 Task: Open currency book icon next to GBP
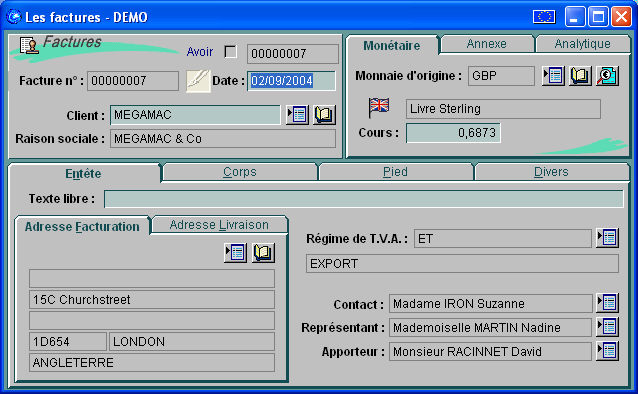580,76
